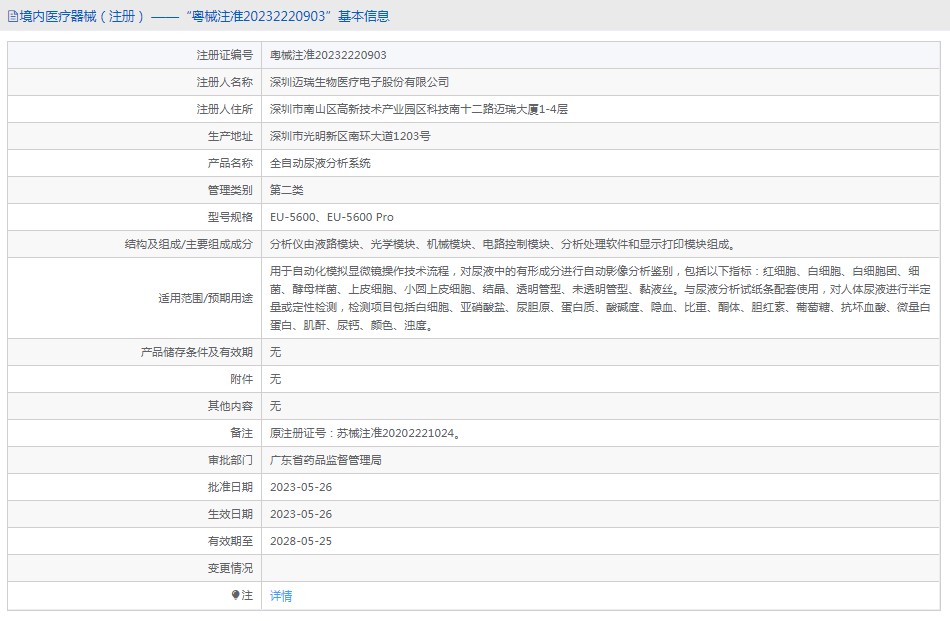Screen dimensions: 950x621
Task: Click the 无 value in the 附件 row
Action: [x=275, y=379]
